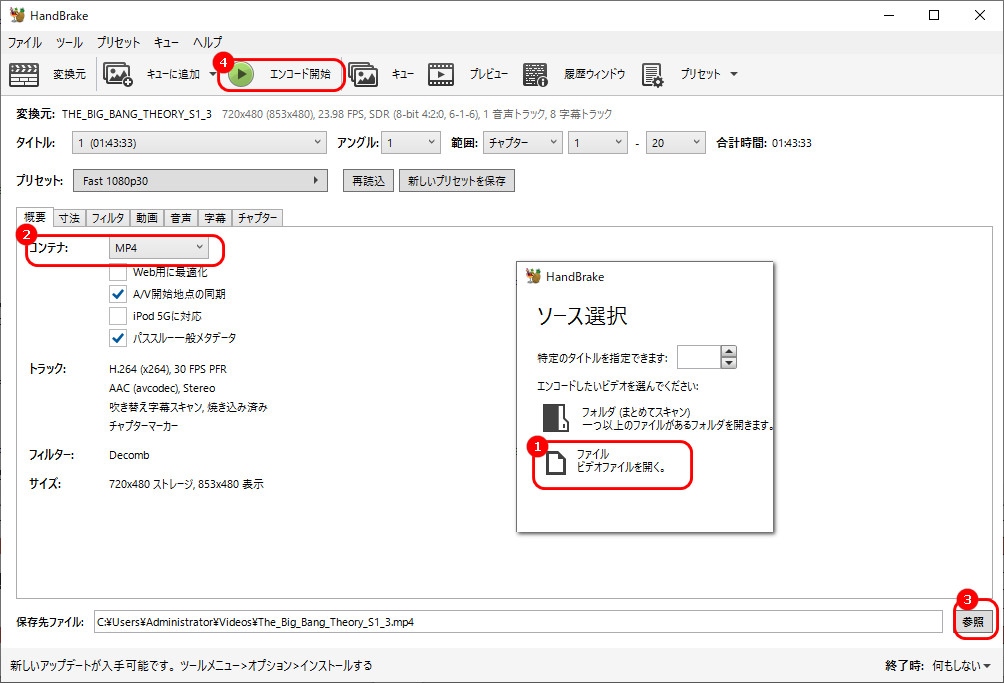This screenshot has height=683, width=1004.
Task: Open the タイトル dropdown
Action: 199,143
